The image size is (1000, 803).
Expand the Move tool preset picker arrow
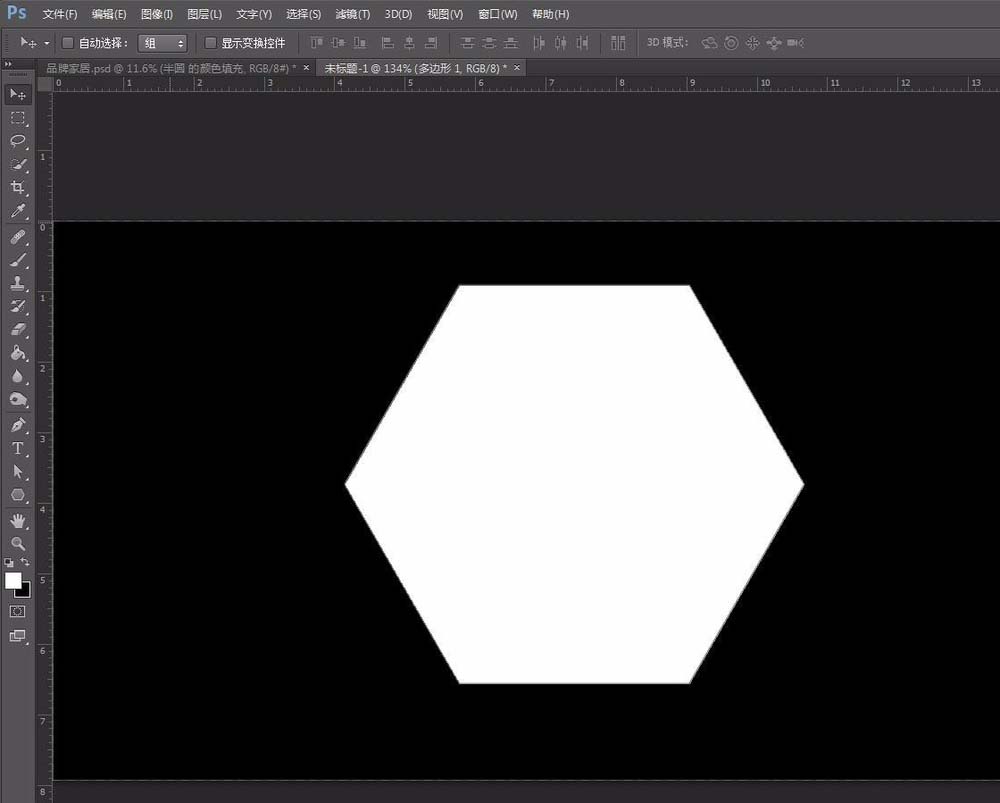(x=47, y=44)
